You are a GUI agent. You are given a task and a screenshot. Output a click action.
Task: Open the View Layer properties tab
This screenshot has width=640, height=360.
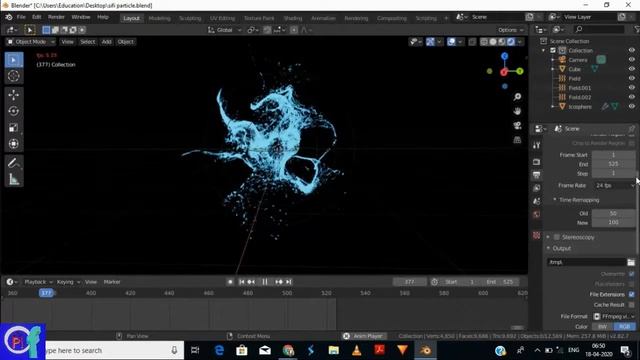click(x=536, y=188)
